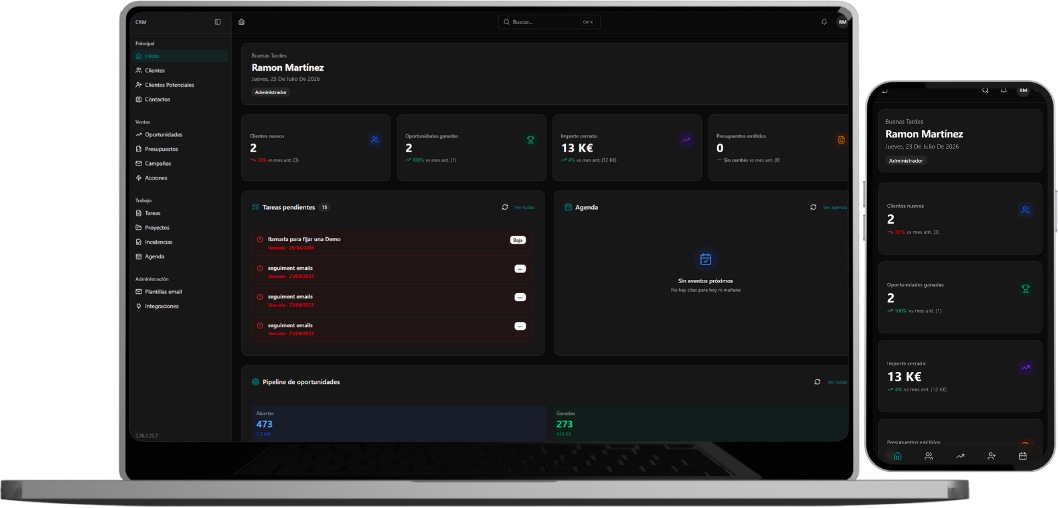Collapse the sidebar using the panel toggle icon
The height and width of the screenshot is (508, 1058).
coord(218,22)
